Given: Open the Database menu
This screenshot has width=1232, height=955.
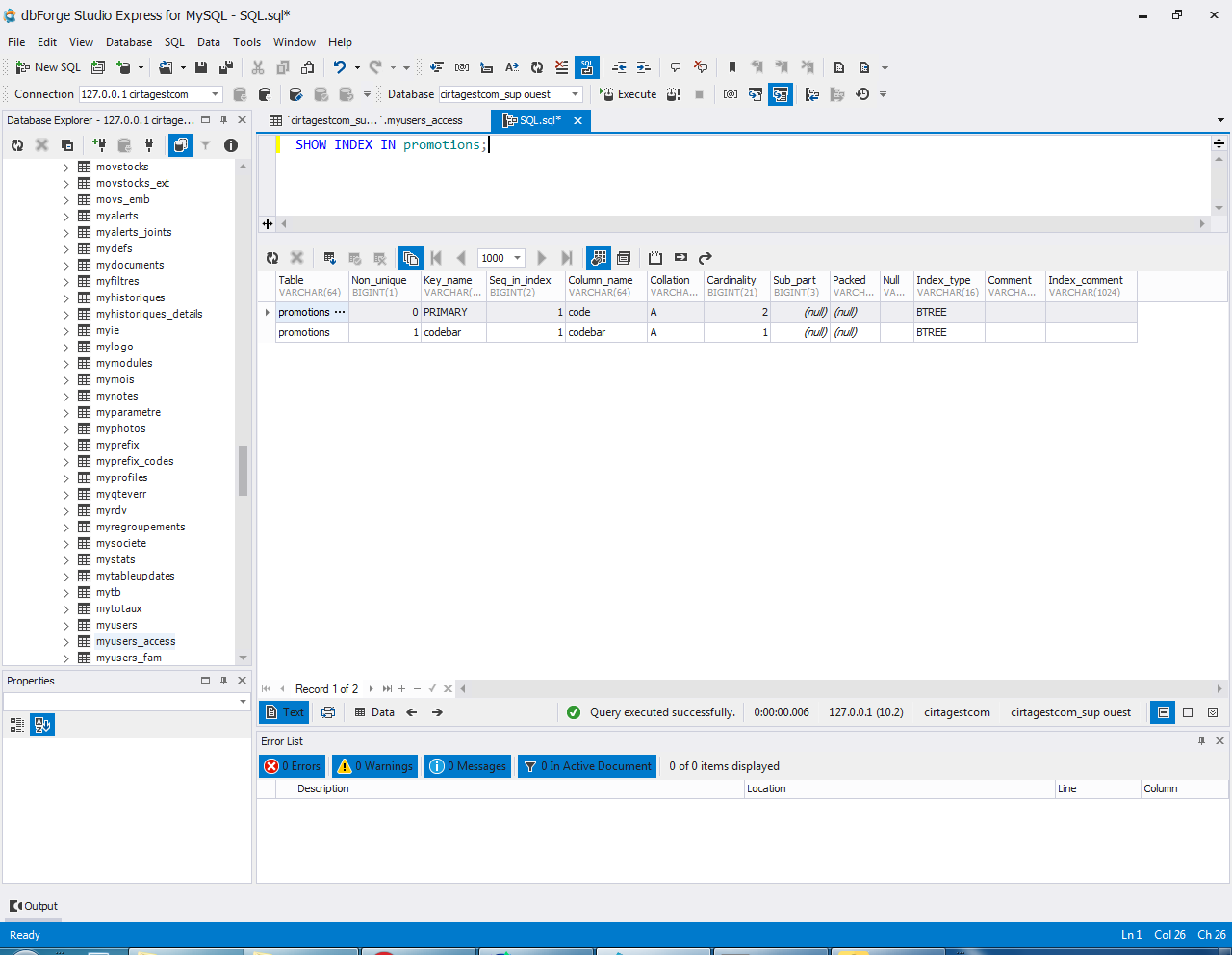Looking at the screenshot, I should [129, 42].
